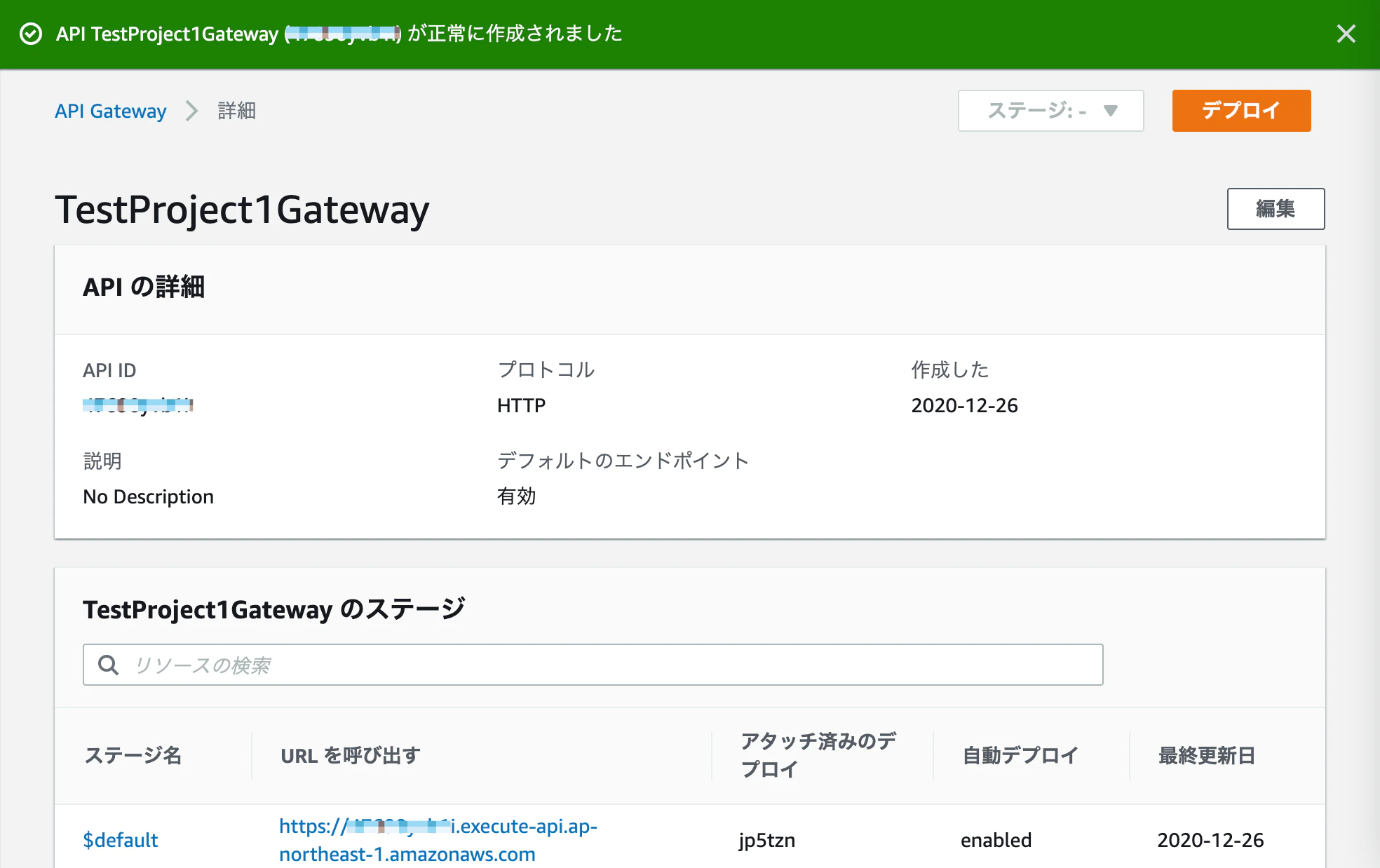Open the ステージ dropdown selector
The height and width of the screenshot is (868, 1380).
tap(1050, 111)
